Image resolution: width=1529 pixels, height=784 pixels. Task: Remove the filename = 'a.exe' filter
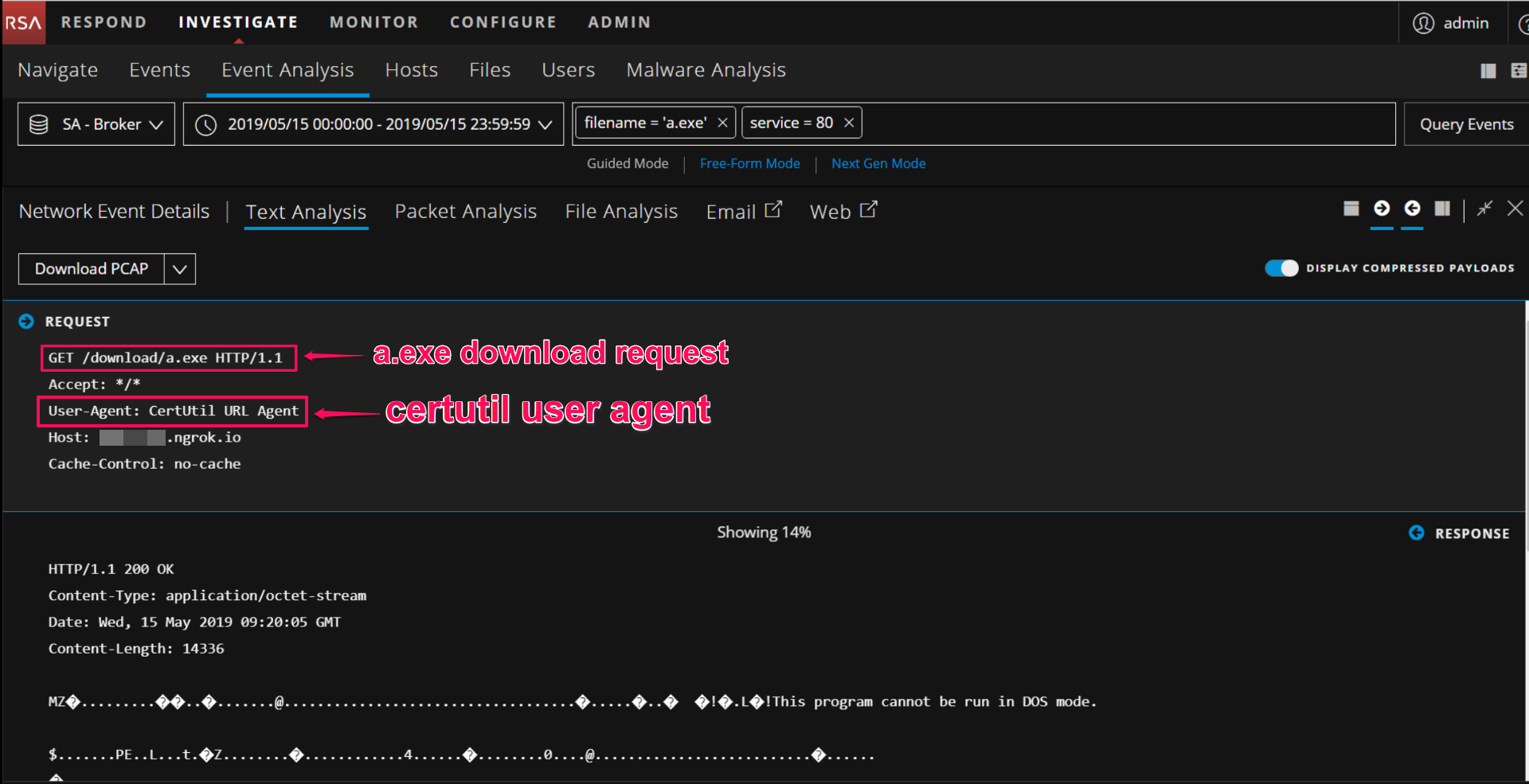(722, 123)
